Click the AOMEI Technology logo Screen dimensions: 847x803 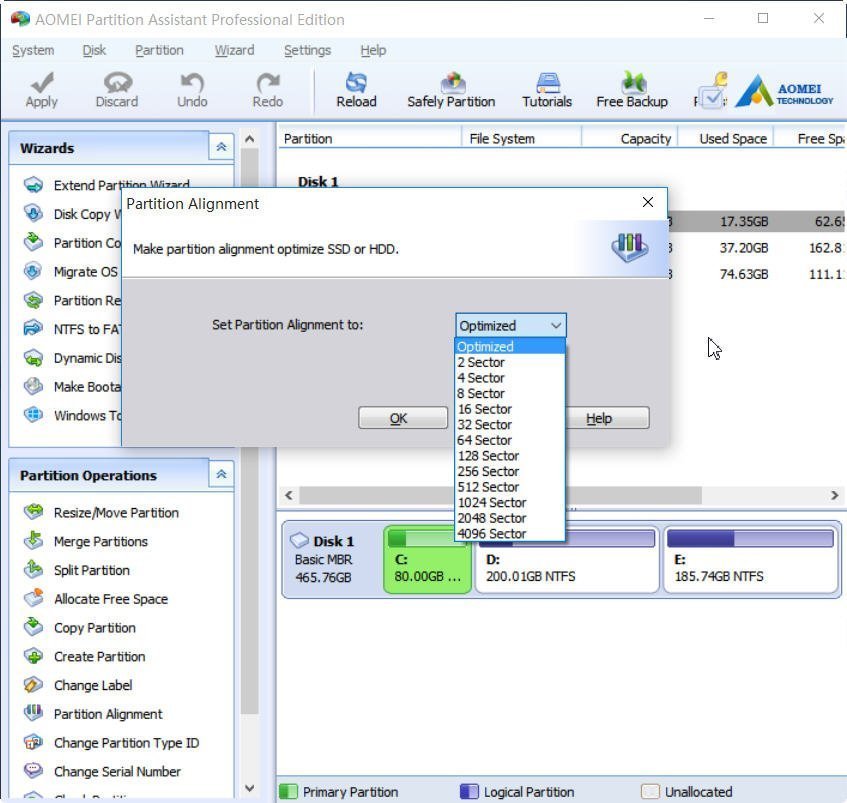click(x=784, y=90)
